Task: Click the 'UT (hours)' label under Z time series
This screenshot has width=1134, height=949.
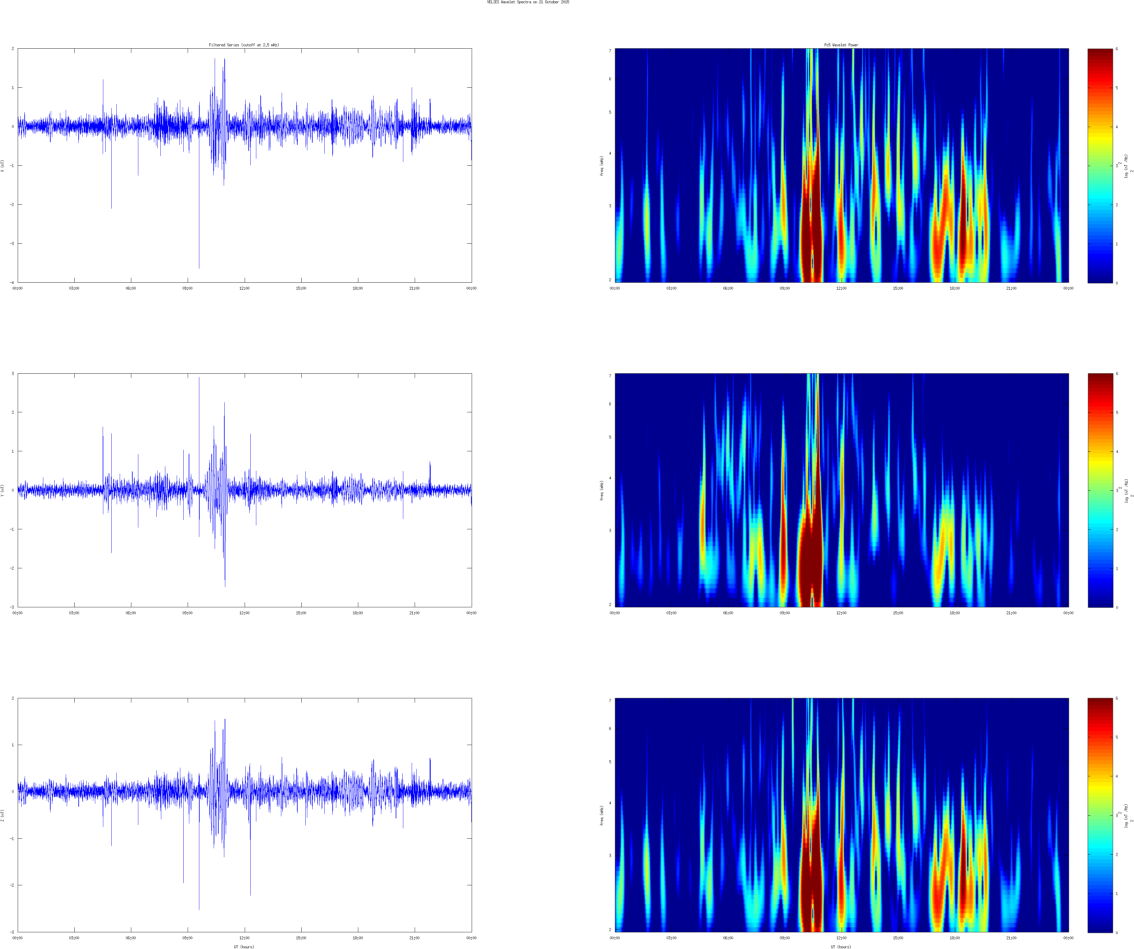Action: [x=244, y=946]
